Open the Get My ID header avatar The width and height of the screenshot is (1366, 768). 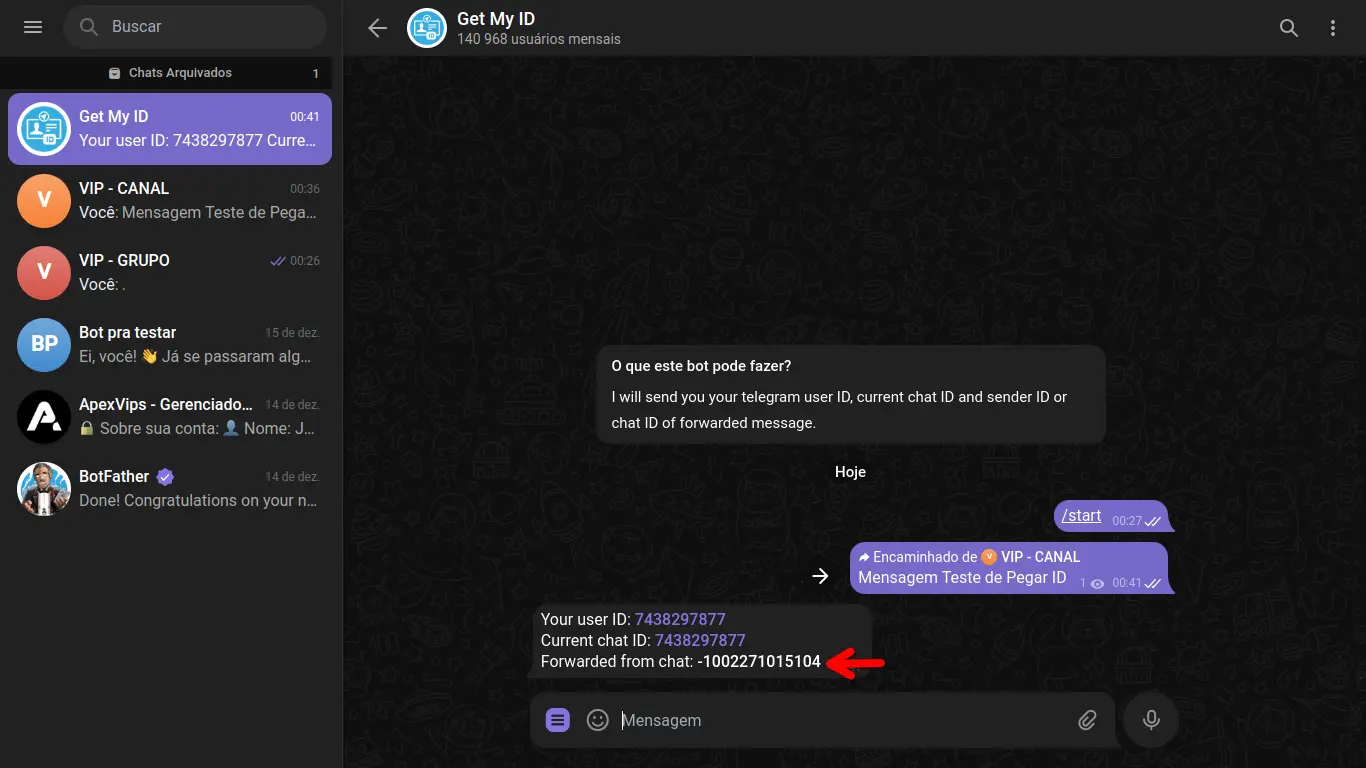tap(427, 28)
